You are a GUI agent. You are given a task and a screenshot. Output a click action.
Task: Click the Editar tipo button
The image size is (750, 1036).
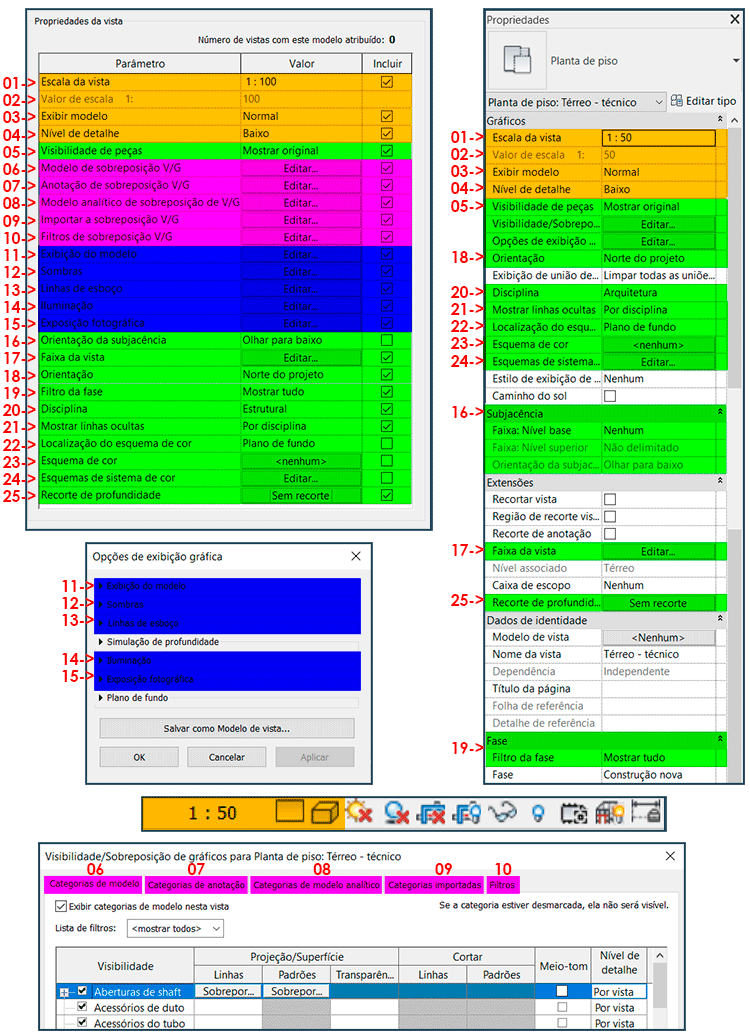pos(705,101)
